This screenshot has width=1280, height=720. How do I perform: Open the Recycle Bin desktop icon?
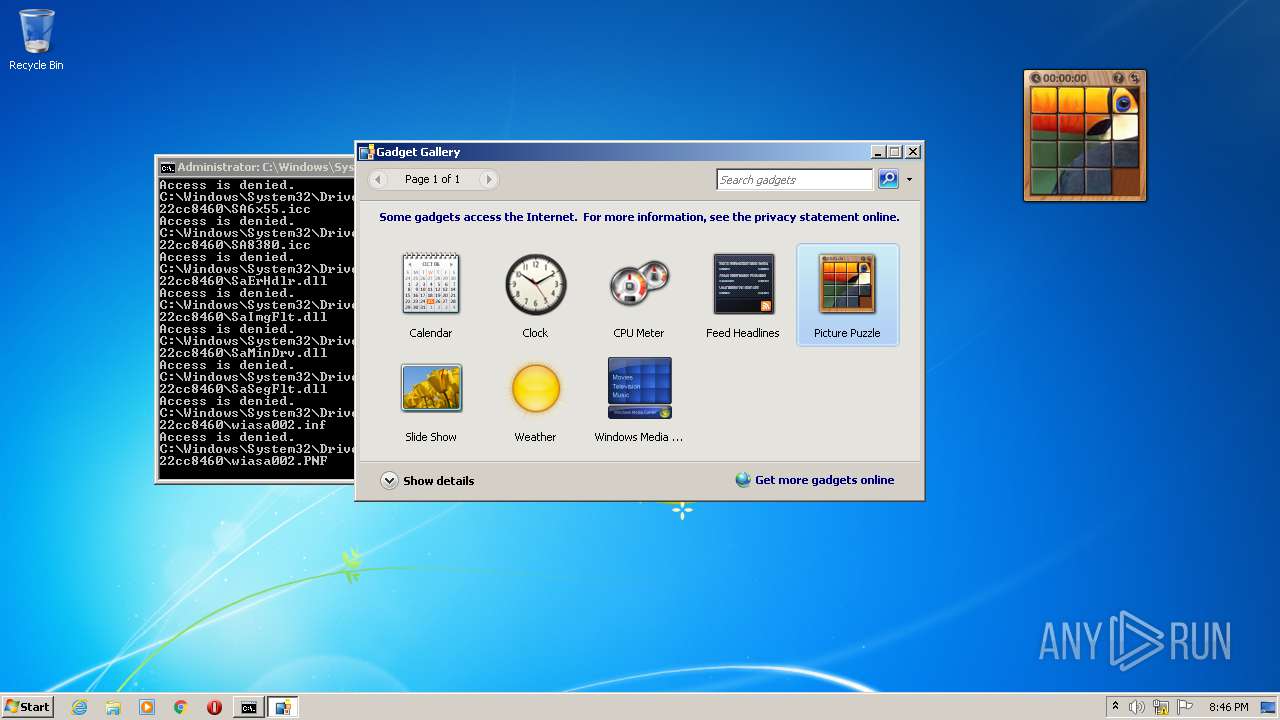(36, 40)
